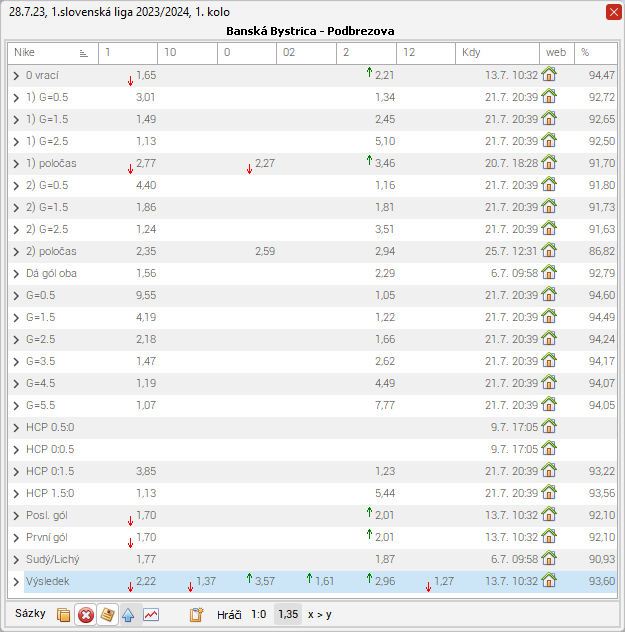The height and width of the screenshot is (632, 625).
Task: Select odds 7,77 in G=5.5 row
Action: coord(385,405)
